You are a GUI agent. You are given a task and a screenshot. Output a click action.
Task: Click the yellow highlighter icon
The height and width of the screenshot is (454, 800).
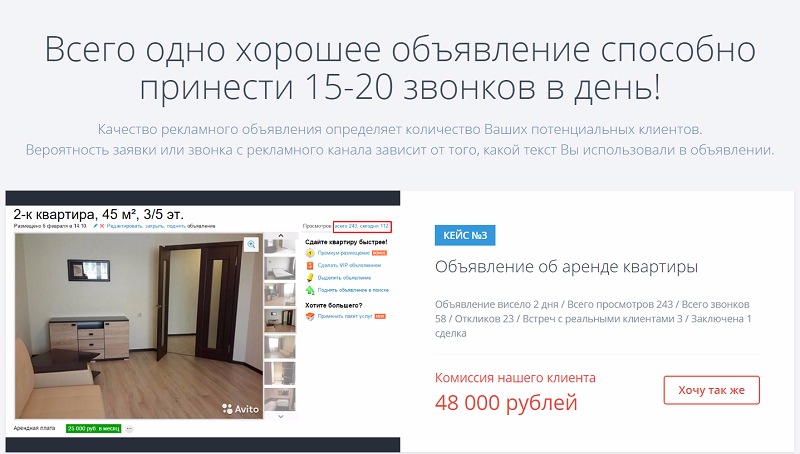pos(310,277)
